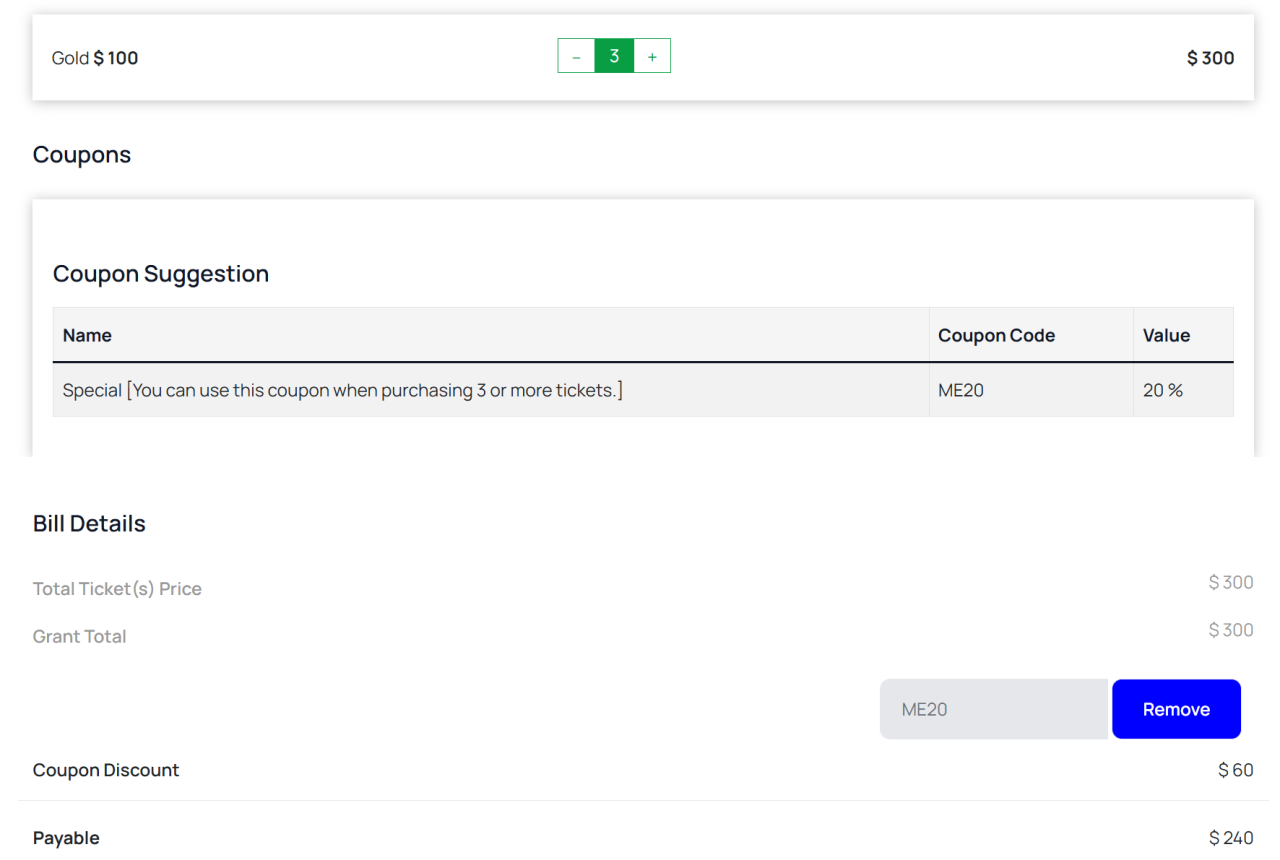This screenshot has width=1280, height=860.
Task: Click the ME20 code in coupon table
Action: [x=961, y=390]
